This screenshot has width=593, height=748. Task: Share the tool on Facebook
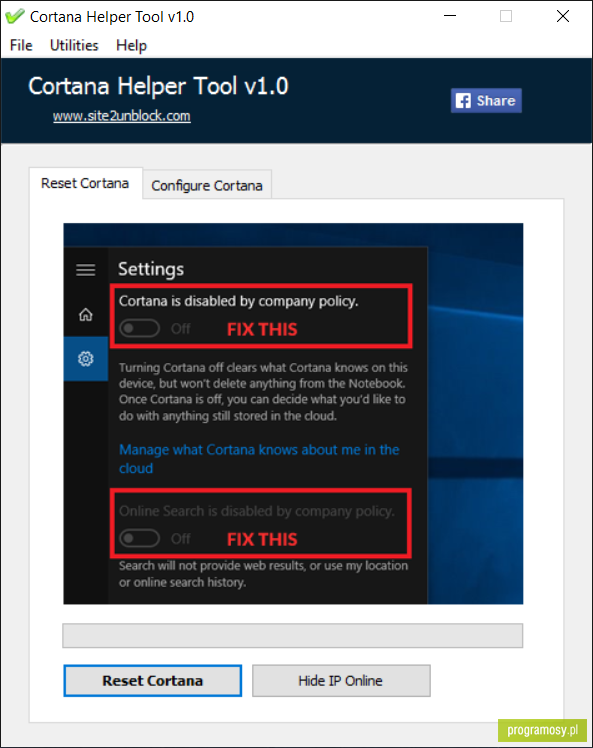coord(486,101)
